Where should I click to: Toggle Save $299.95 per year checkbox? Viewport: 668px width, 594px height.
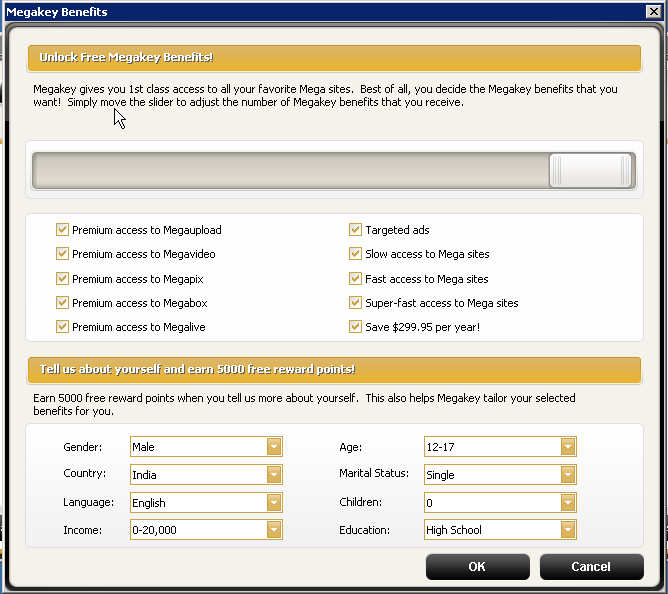coord(355,327)
